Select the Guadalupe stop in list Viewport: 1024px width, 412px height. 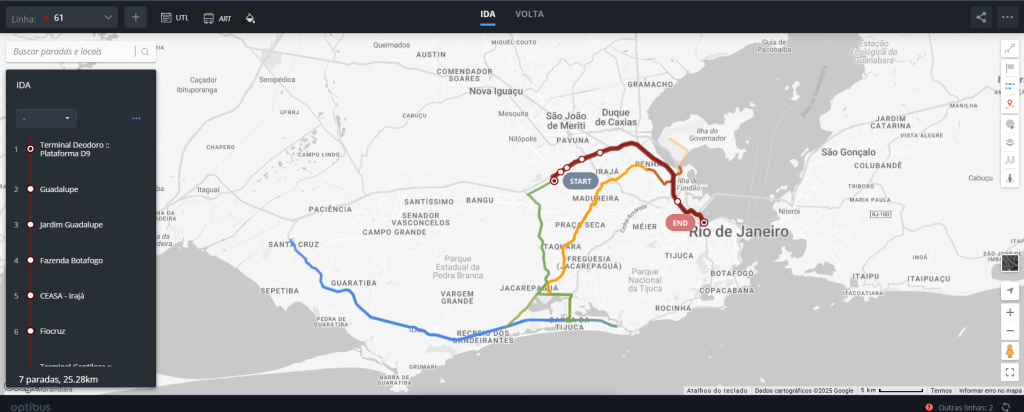pyautogui.click(x=60, y=189)
